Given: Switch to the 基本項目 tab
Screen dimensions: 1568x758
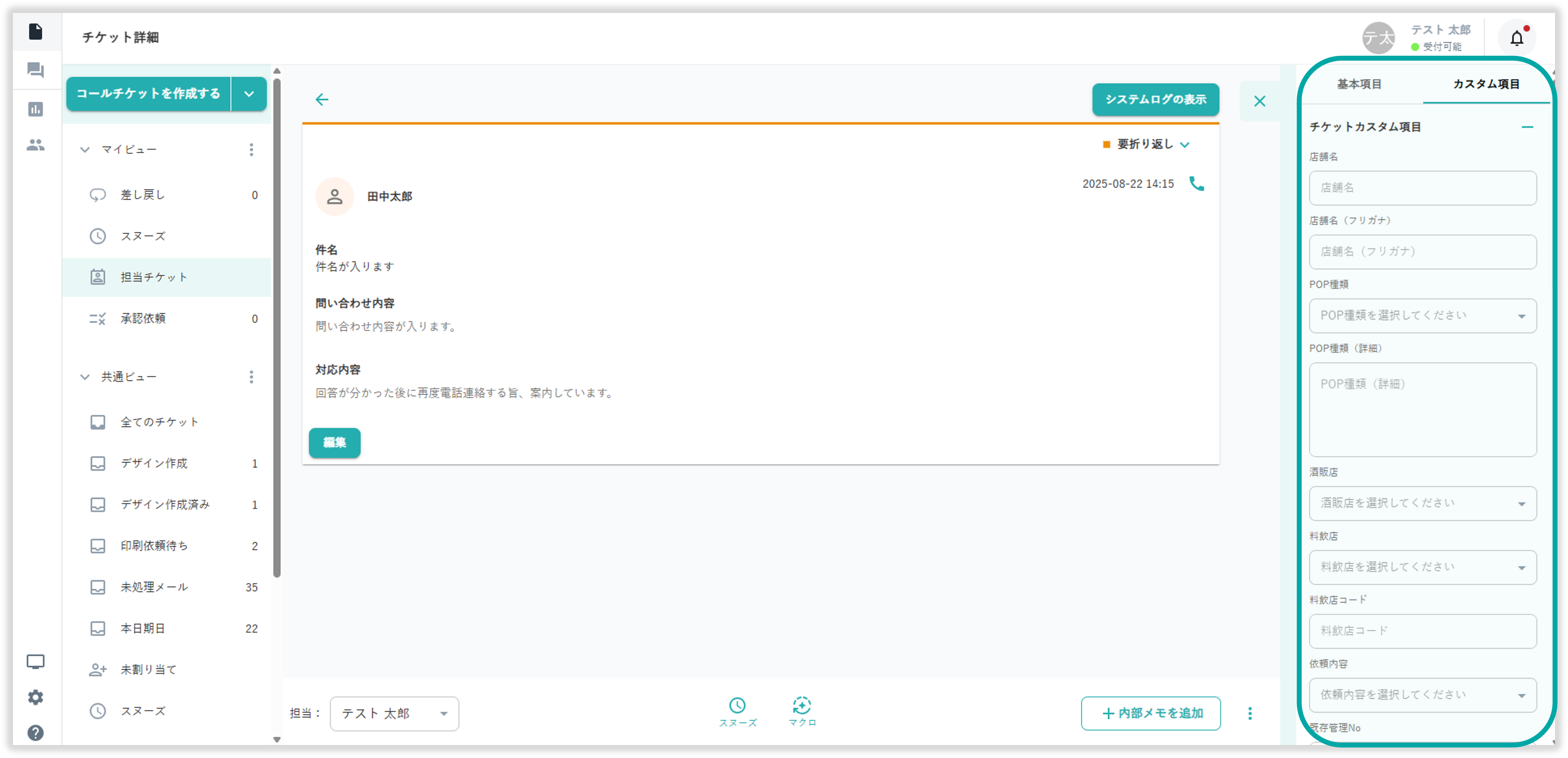Looking at the screenshot, I should [x=1359, y=84].
